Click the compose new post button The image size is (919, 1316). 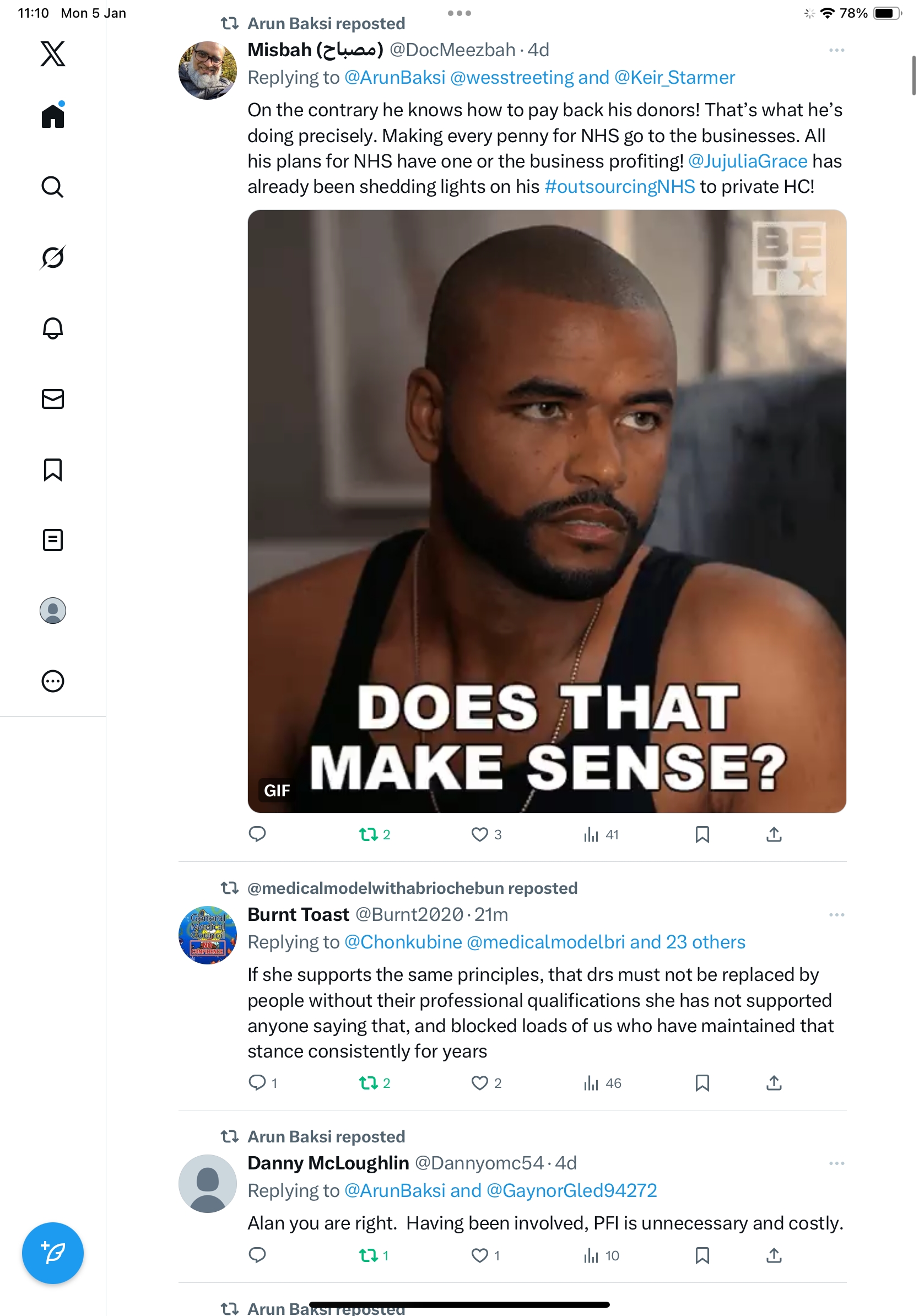(x=53, y=1253)
